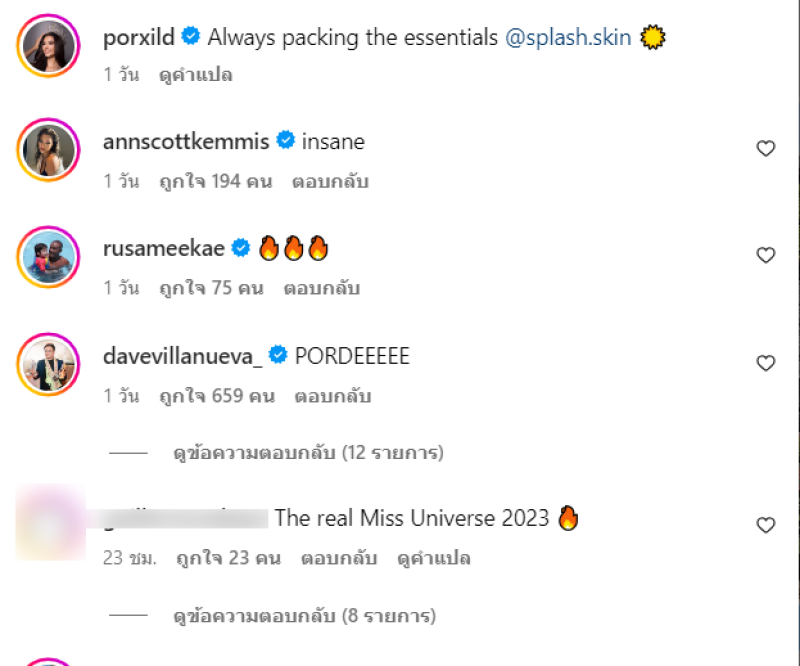Like the davevillanueva_ "PORDEEEEE" comment
Screen dimensions: 800x666
[765, 363]
